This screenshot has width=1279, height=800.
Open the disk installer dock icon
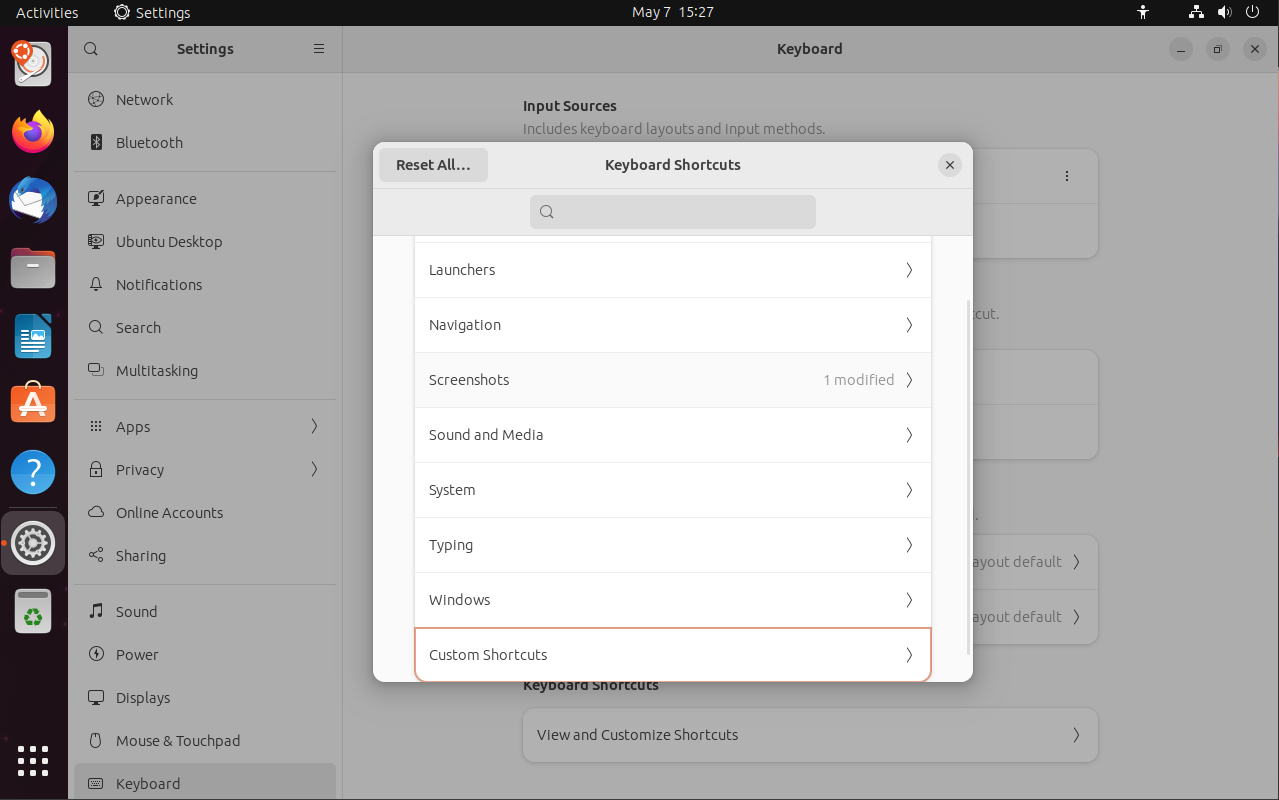point(33,63)
